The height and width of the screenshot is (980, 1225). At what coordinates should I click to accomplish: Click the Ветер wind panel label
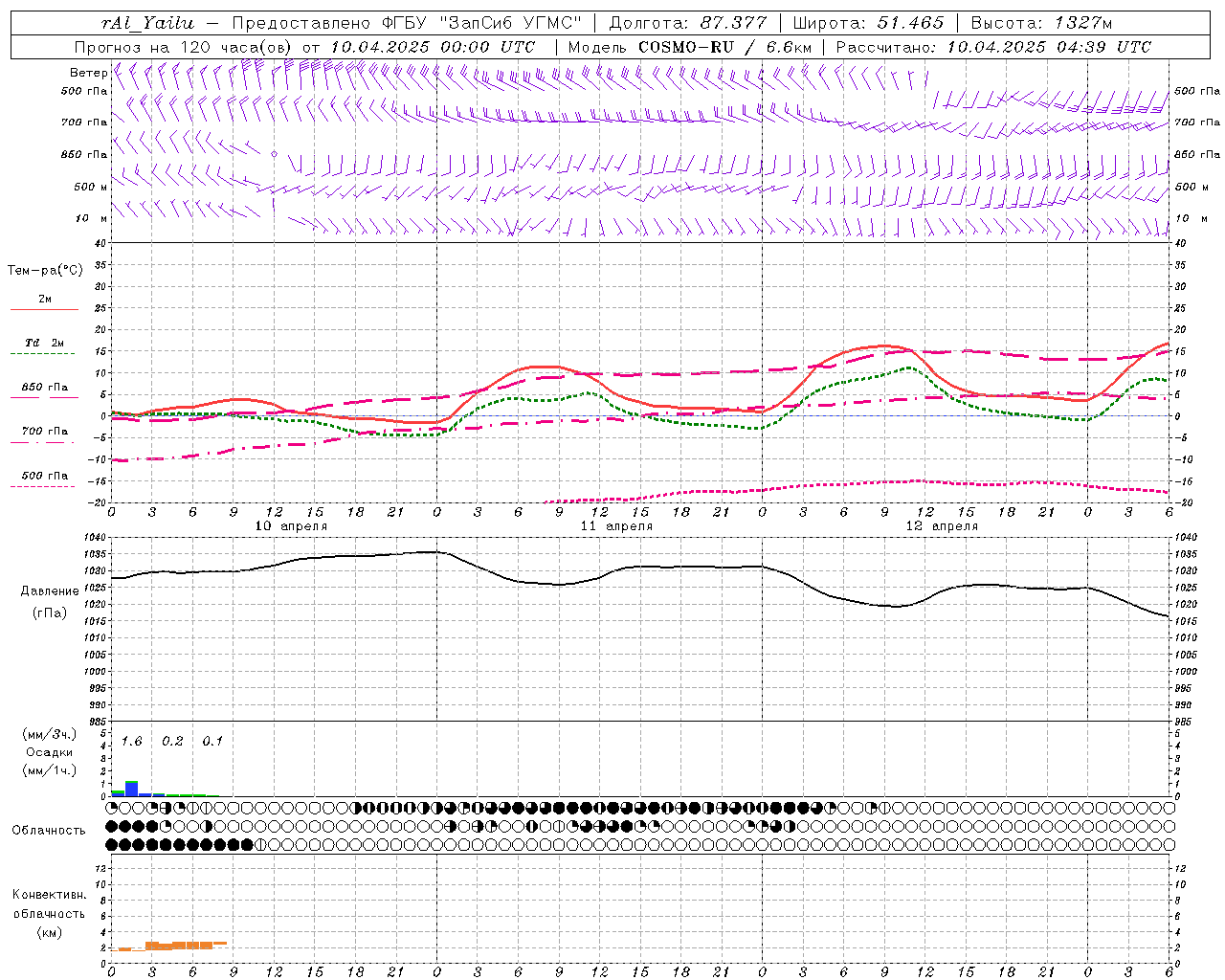point(88,73)
